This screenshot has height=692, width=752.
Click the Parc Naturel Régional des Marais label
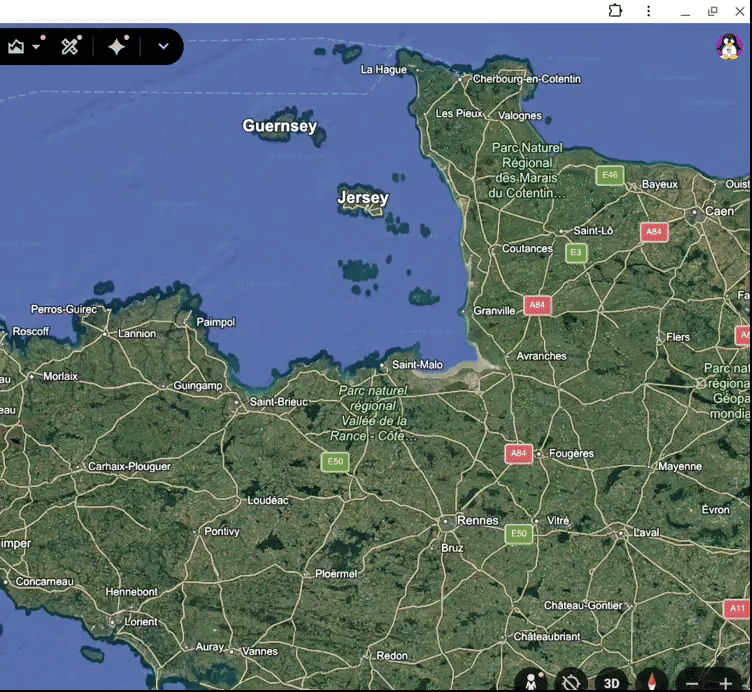pos(527,170)
